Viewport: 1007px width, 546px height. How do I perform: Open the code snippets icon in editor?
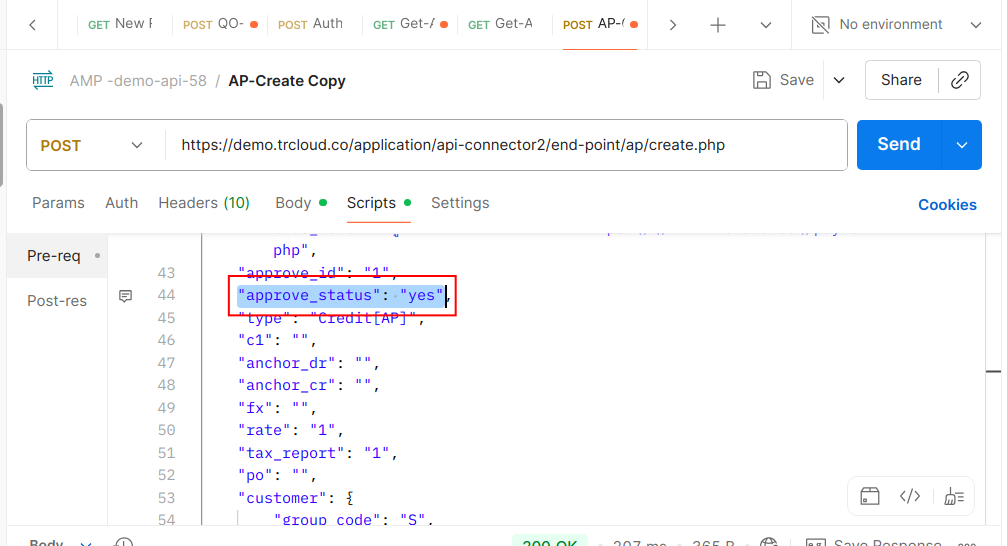(x=910, y=496)
